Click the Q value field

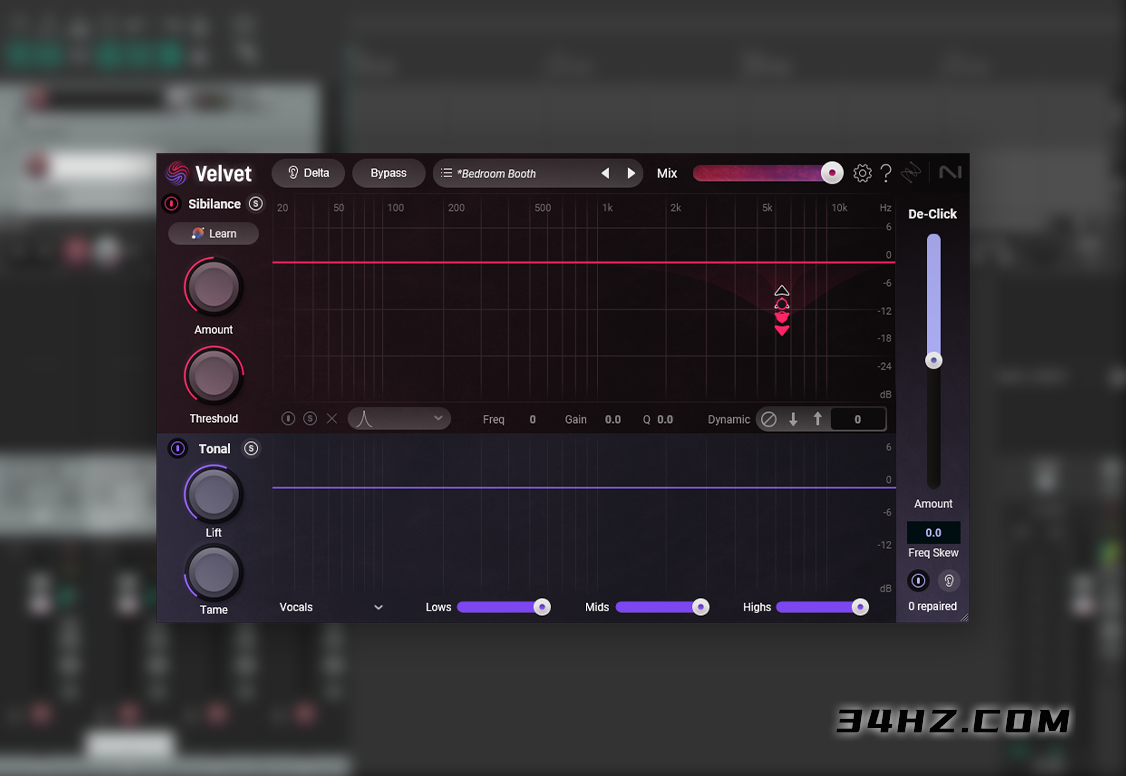tap(665, 419)
